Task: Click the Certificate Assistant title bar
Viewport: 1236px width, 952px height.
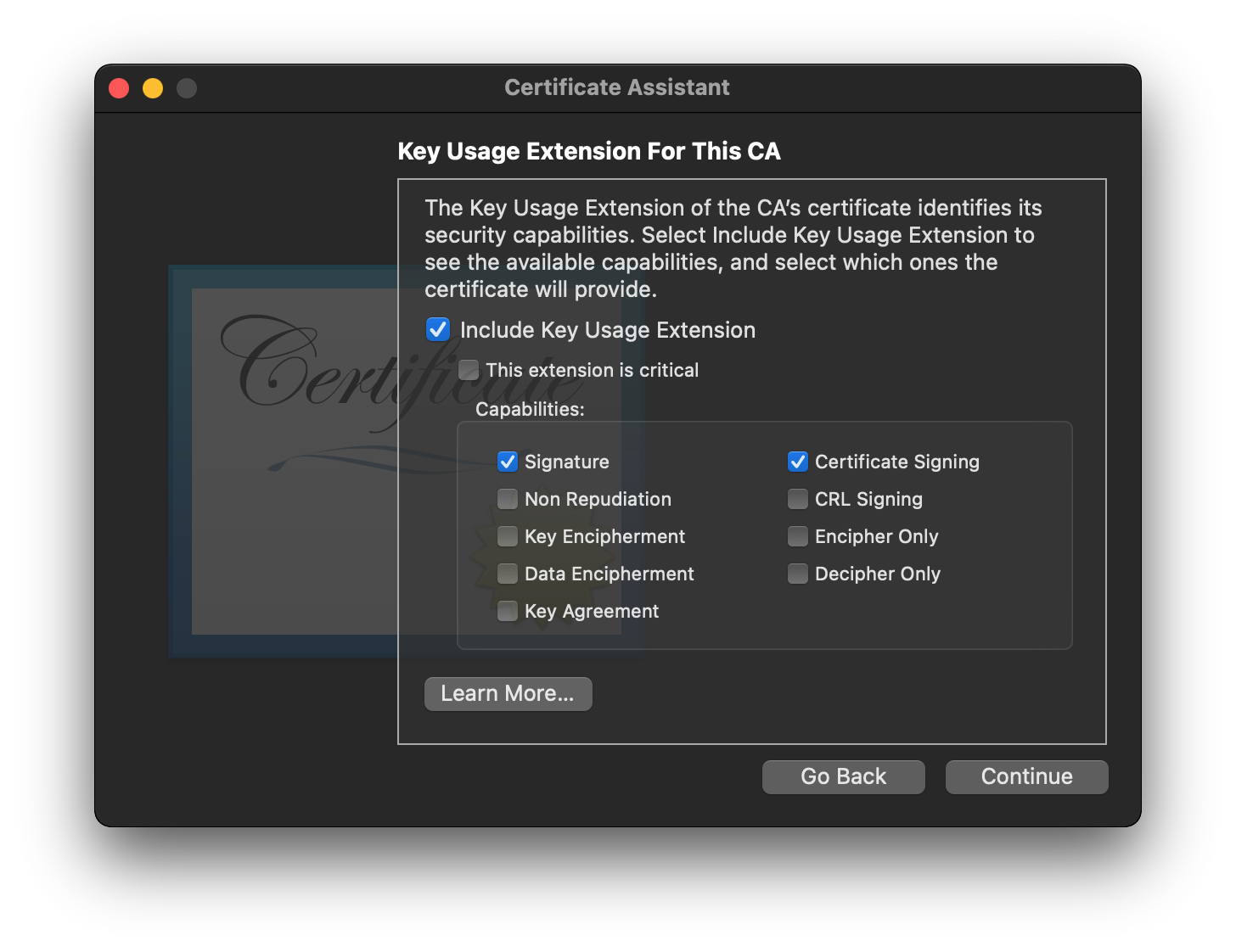Action: [x=616, y=87]
